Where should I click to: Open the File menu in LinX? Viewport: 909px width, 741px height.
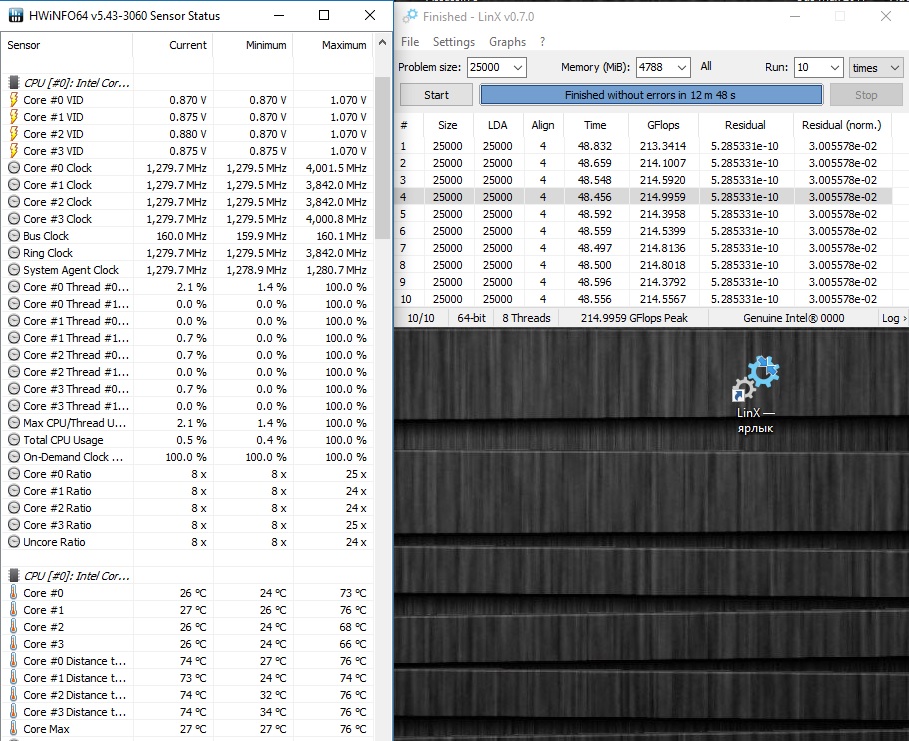click(x=410, y=42)
